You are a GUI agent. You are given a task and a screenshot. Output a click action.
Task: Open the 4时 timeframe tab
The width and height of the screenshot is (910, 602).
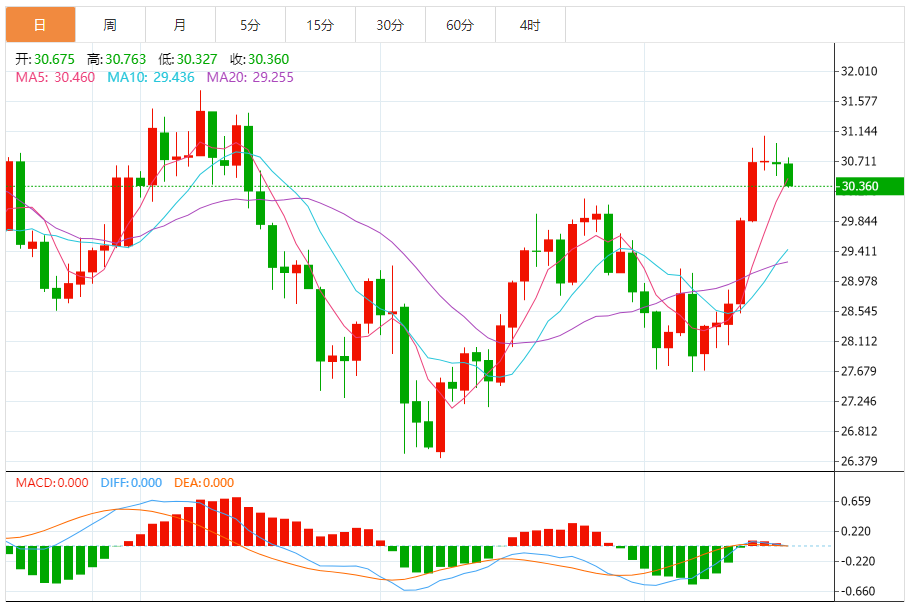(x=530, y=25)
